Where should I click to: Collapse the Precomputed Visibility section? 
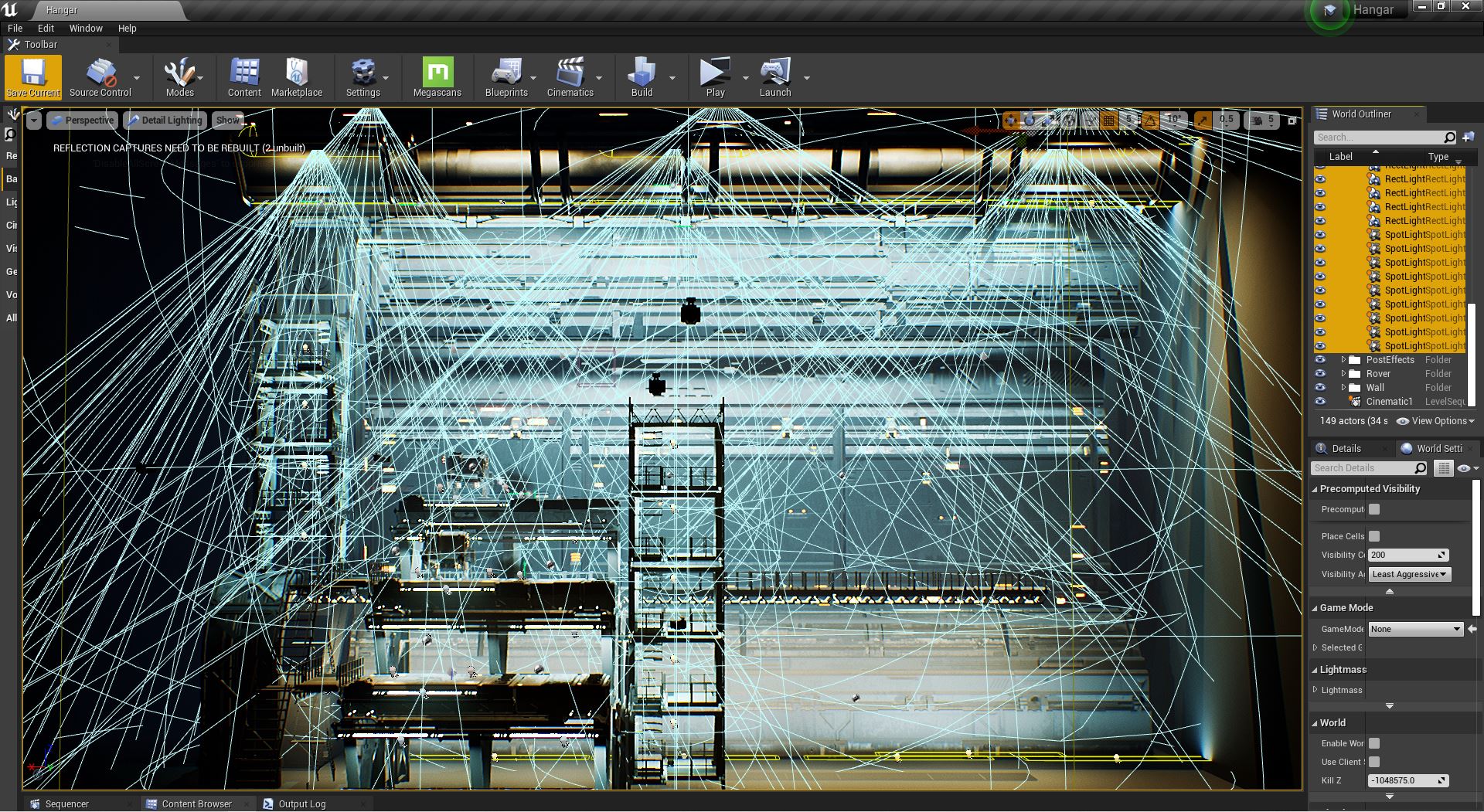(x=1315, y=489)
